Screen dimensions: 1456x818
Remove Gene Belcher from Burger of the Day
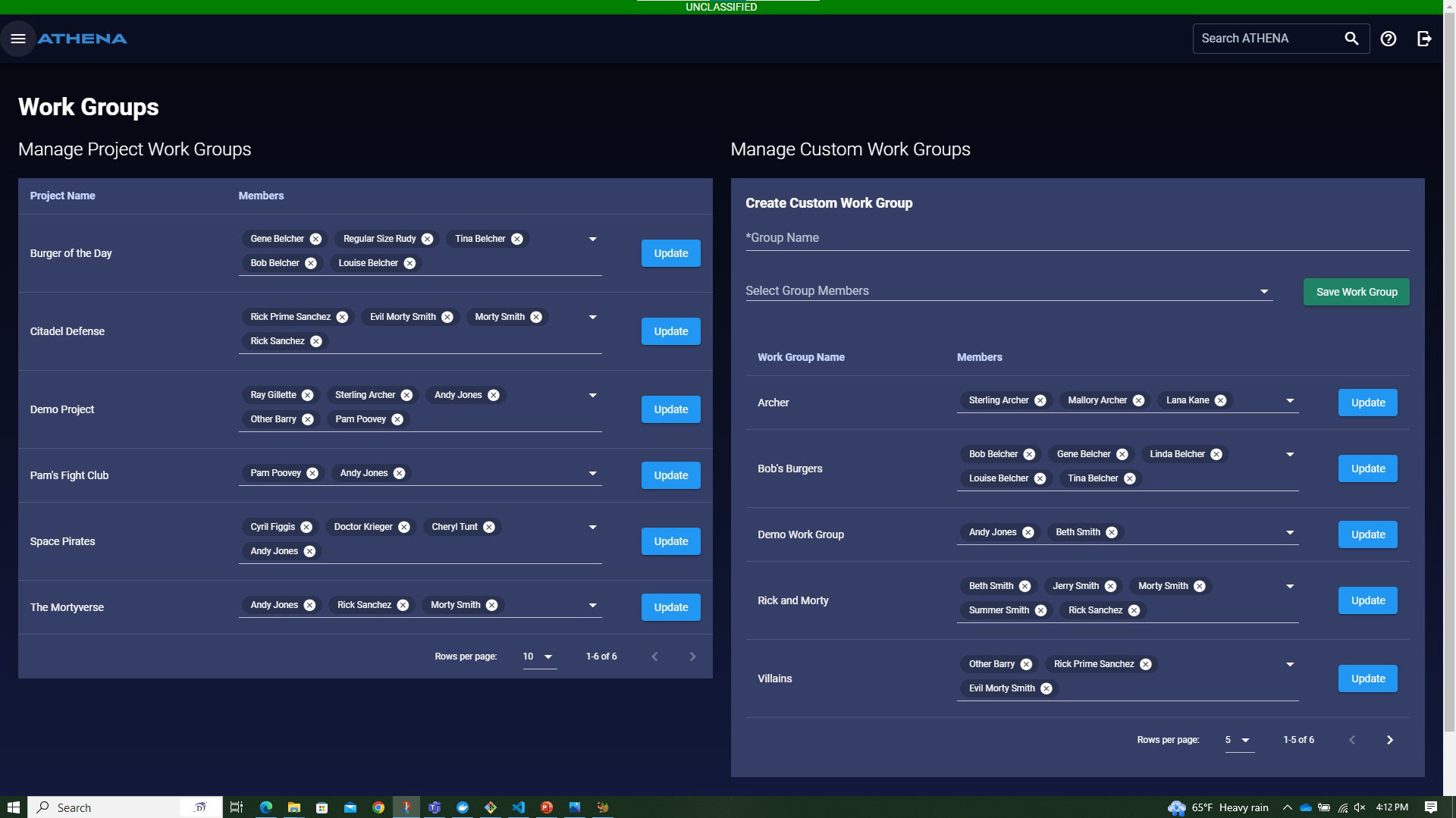point(315,239)
